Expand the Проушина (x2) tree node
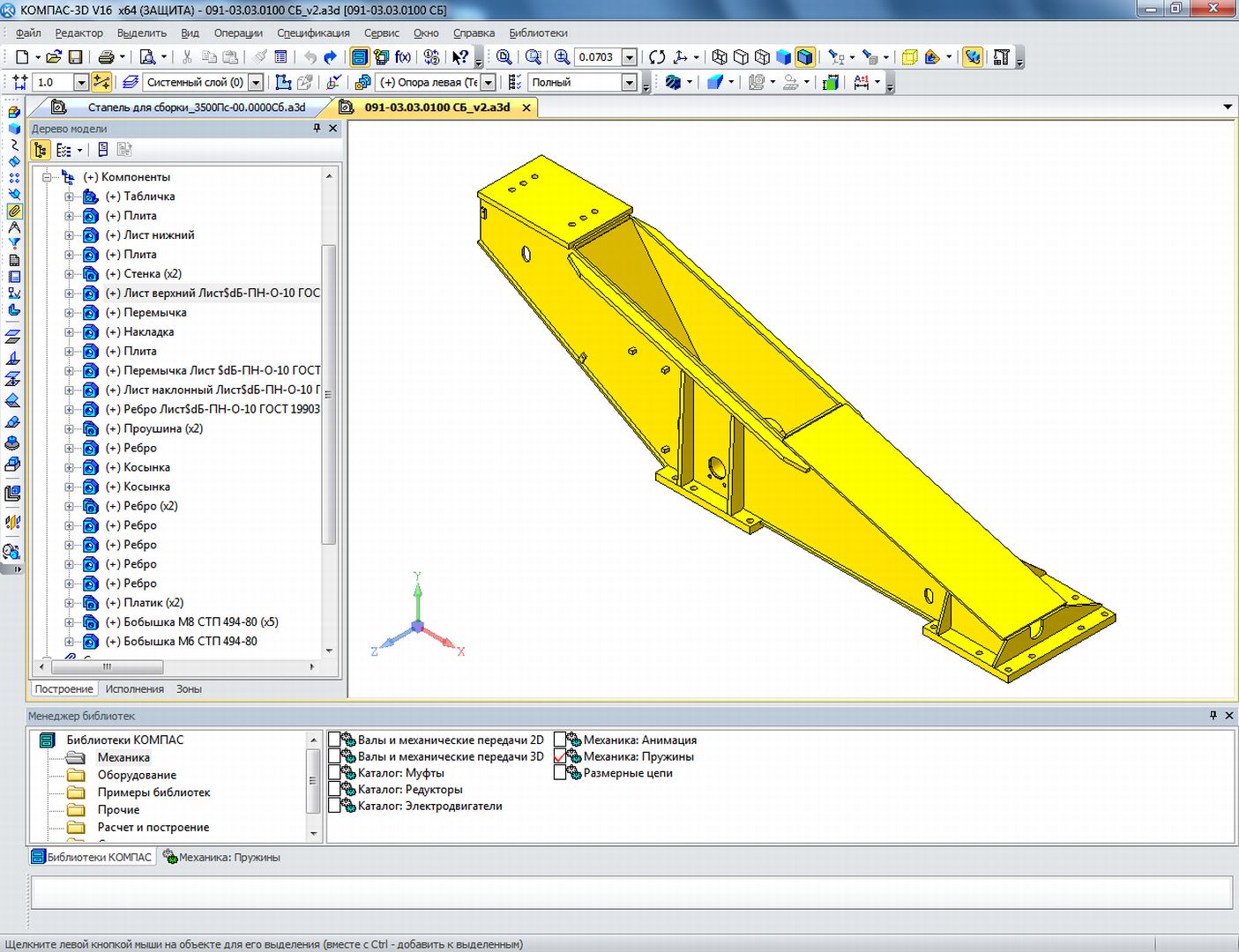The width and height of the screenshot is (1239, 952). pyautogui.click(x=69, y=429)
